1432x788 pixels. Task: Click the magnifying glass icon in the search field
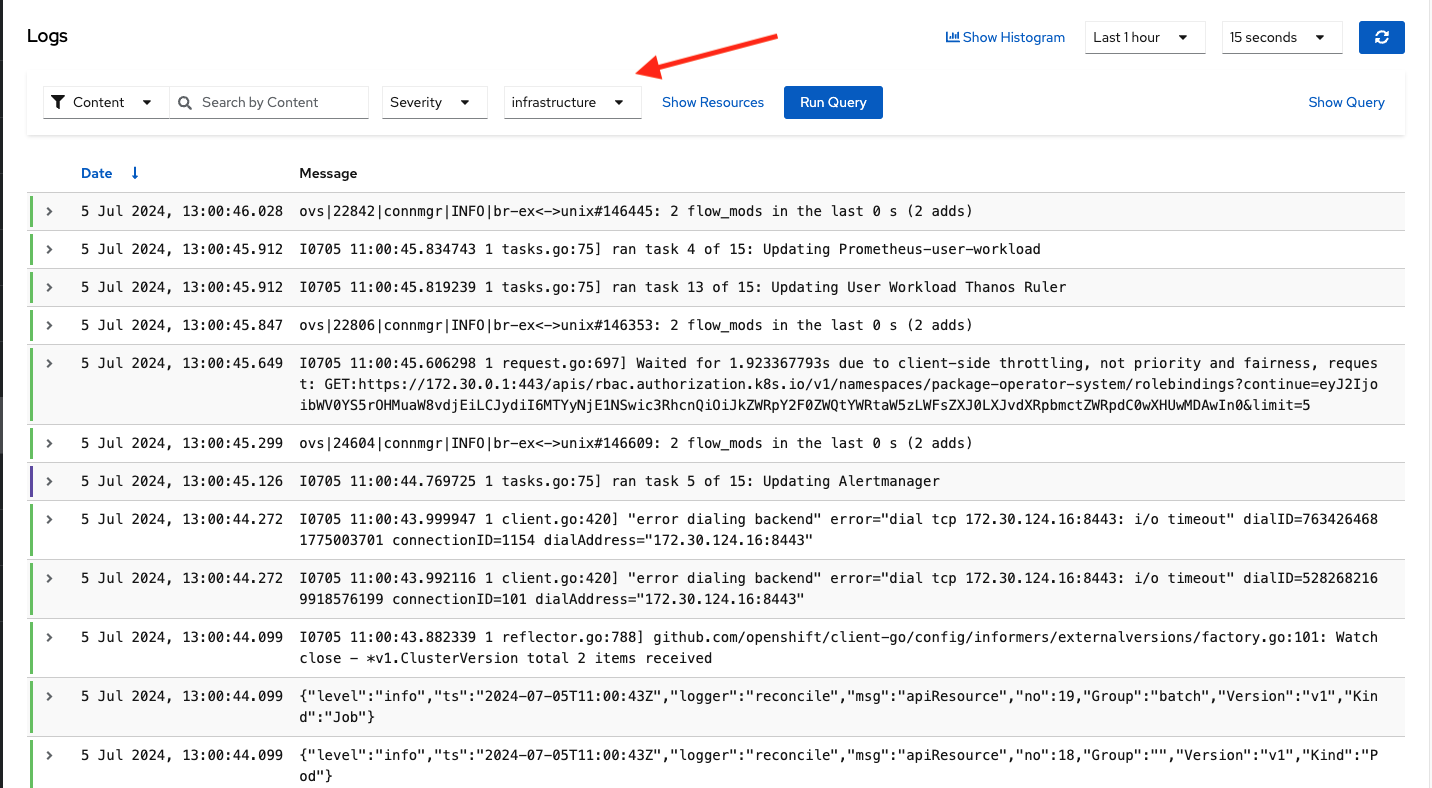[x=185, y=102]
